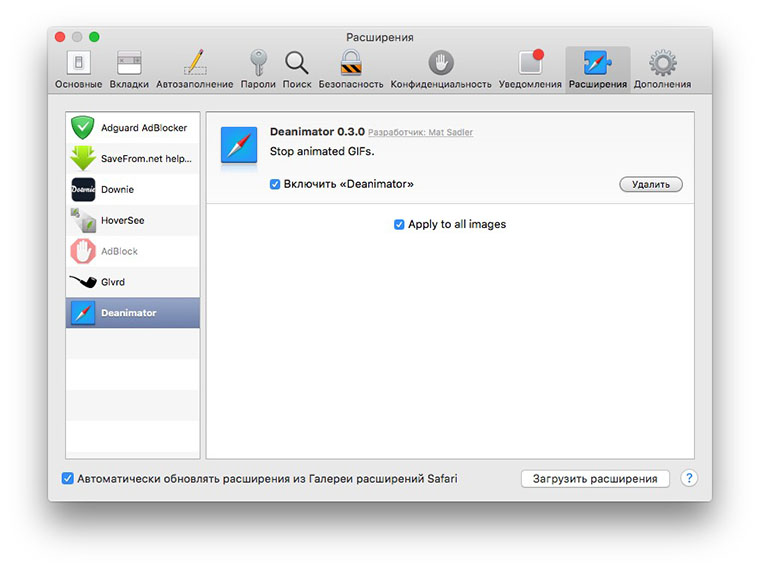
Task: Open the Основные preferences pane
Action: coord(79,69)
